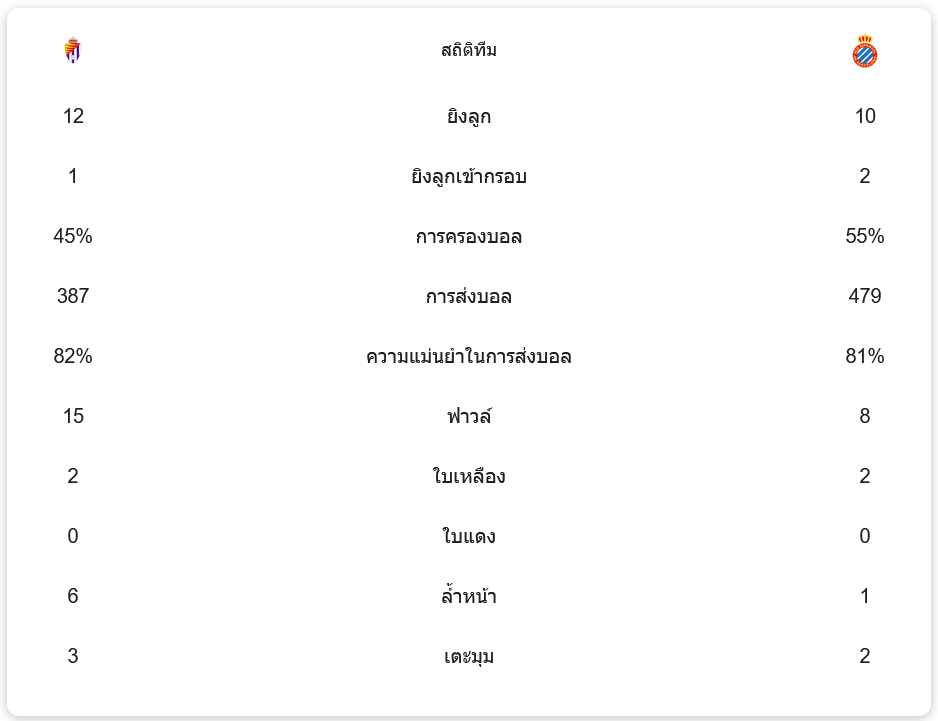
Task: Click the ล้ำหน้า offsides label
Action: click(469, 596)
